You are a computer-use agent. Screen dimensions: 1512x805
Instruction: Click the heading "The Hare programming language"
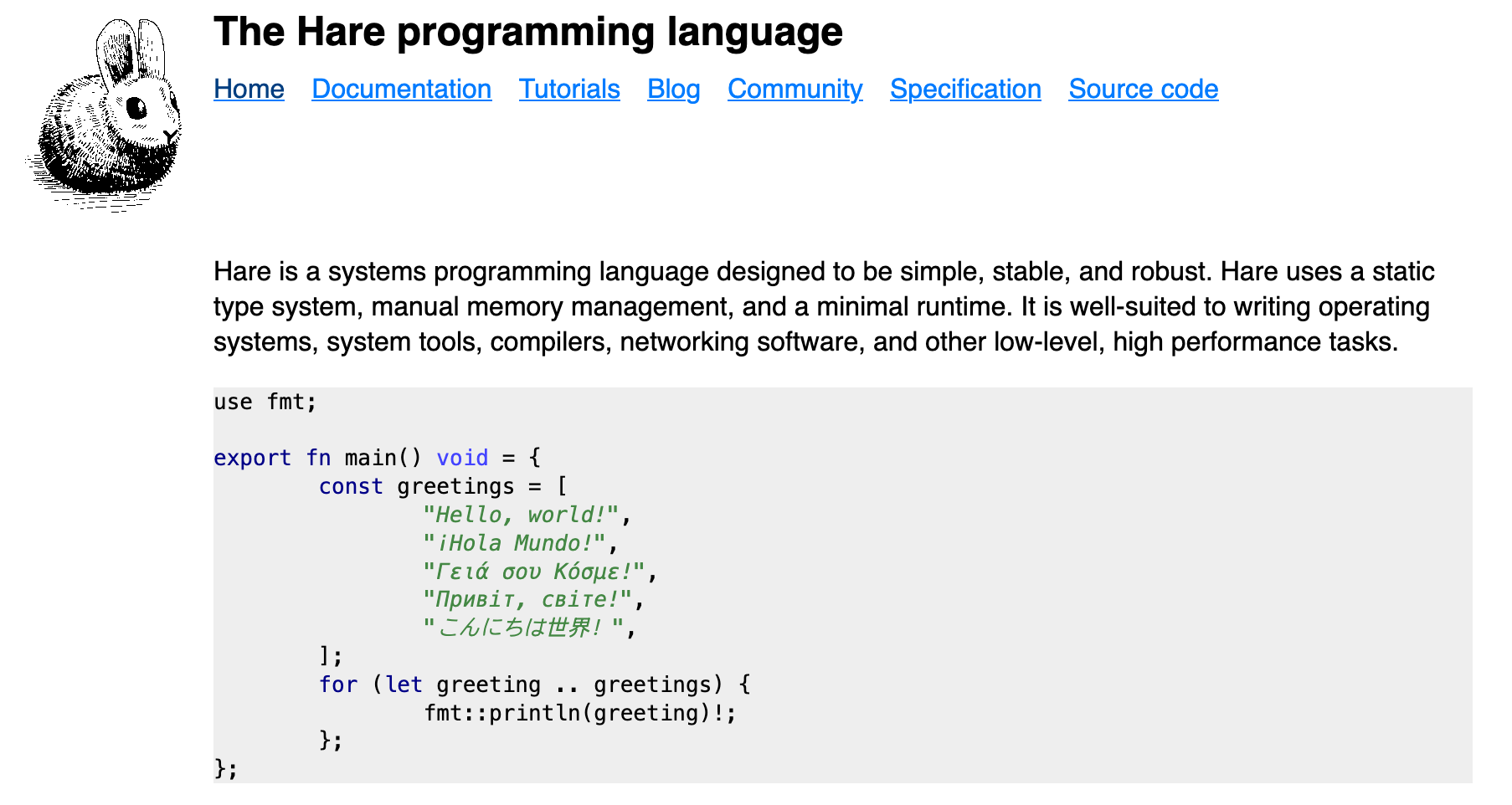pyautogui.click(x=528, y=32)
